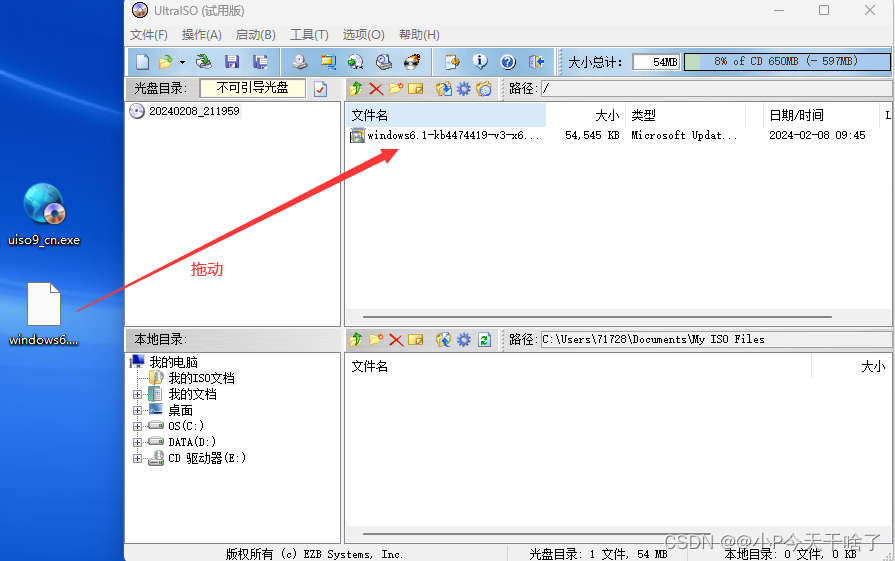Click the extract files icon in disc pane toolbar
The image size is (895, 561).
pyautogui.click(x=444, y=88)
